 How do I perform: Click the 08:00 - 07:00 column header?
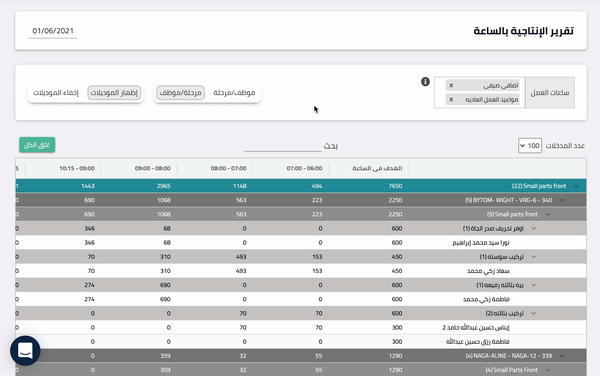tap(228, 168)
